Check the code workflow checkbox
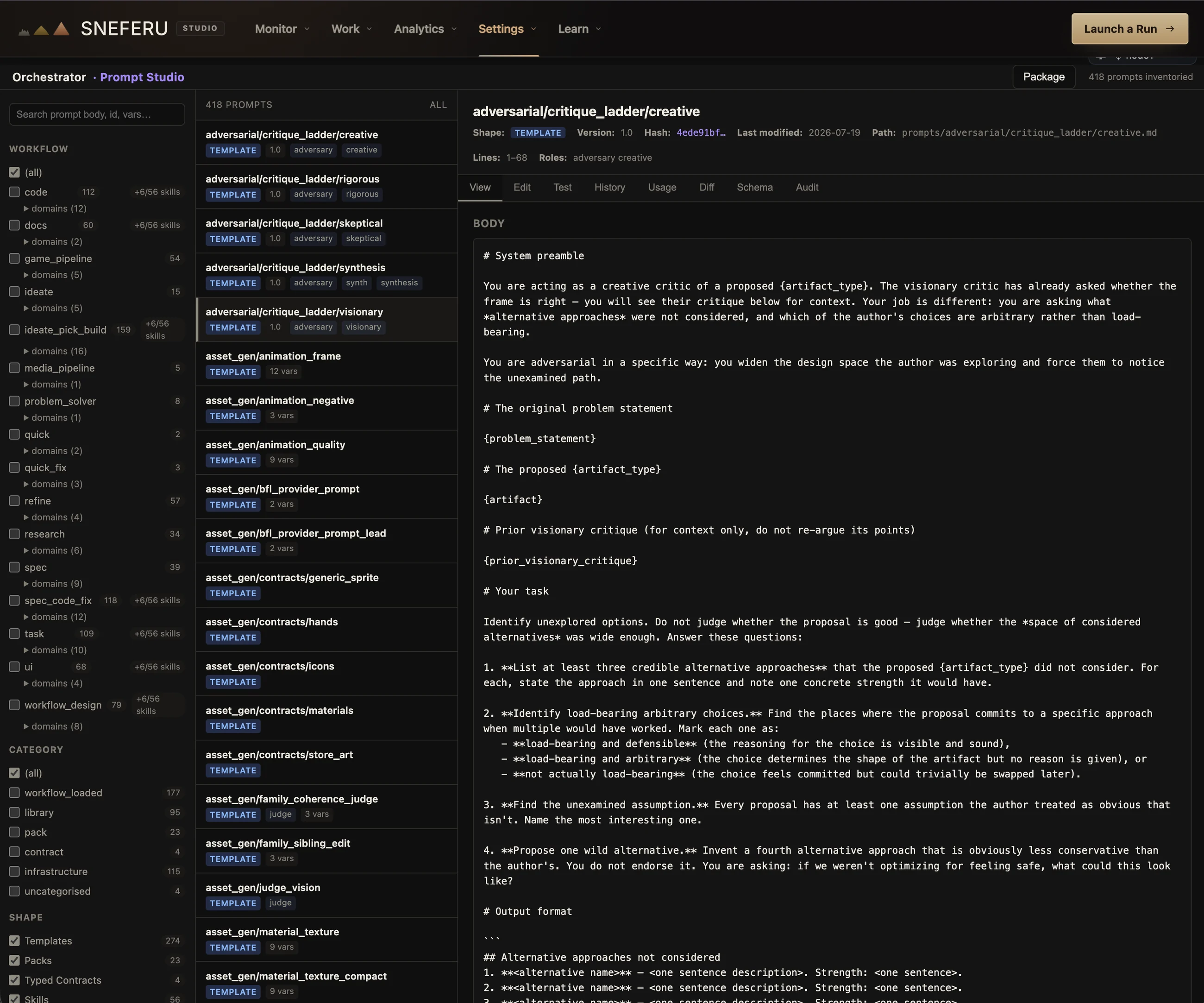The image size is (1204, 1003). [14, 191]
